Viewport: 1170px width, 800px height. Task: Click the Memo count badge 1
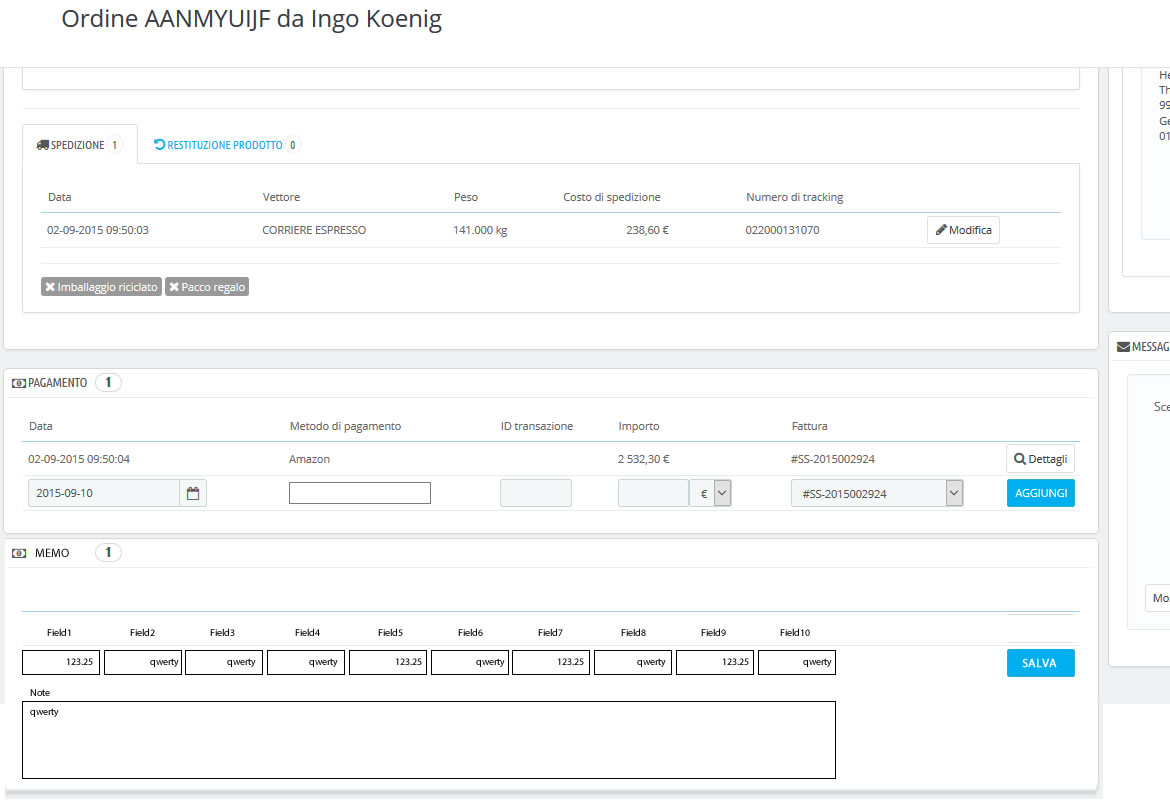(x=108, y=553)
